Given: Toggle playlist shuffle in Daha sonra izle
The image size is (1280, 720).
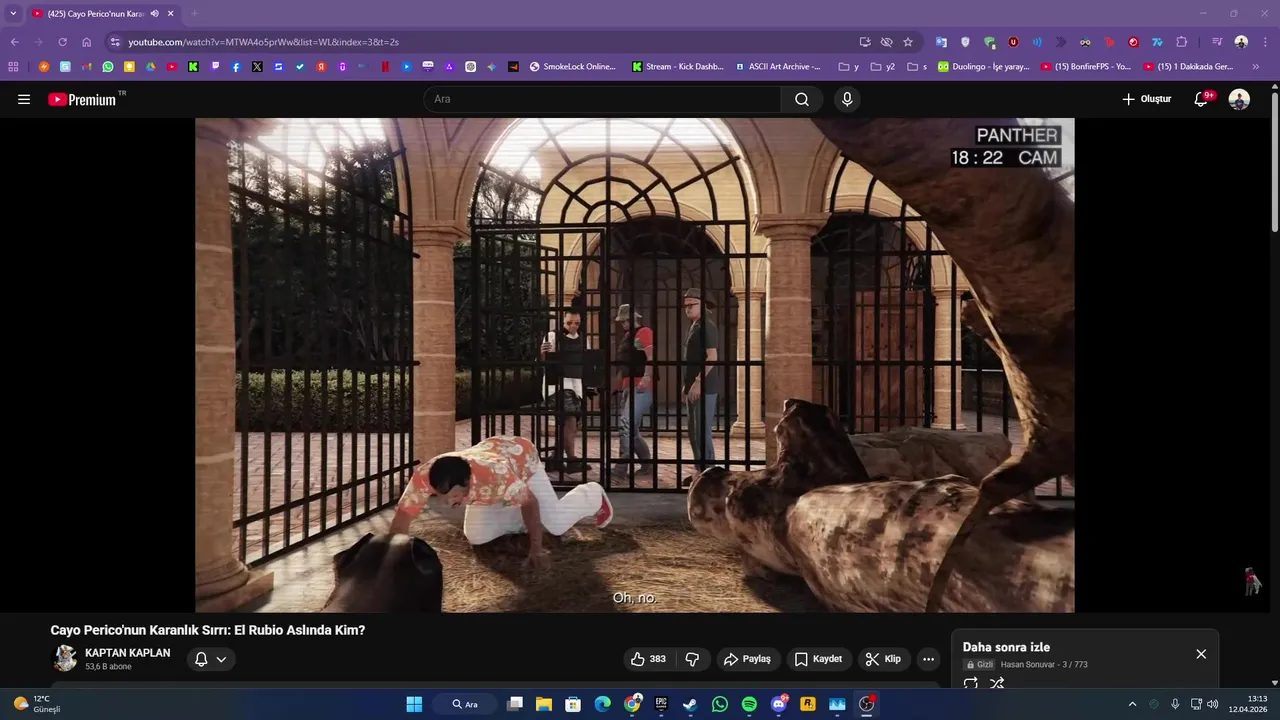Looking at the screenshot, I should point(997,684).
